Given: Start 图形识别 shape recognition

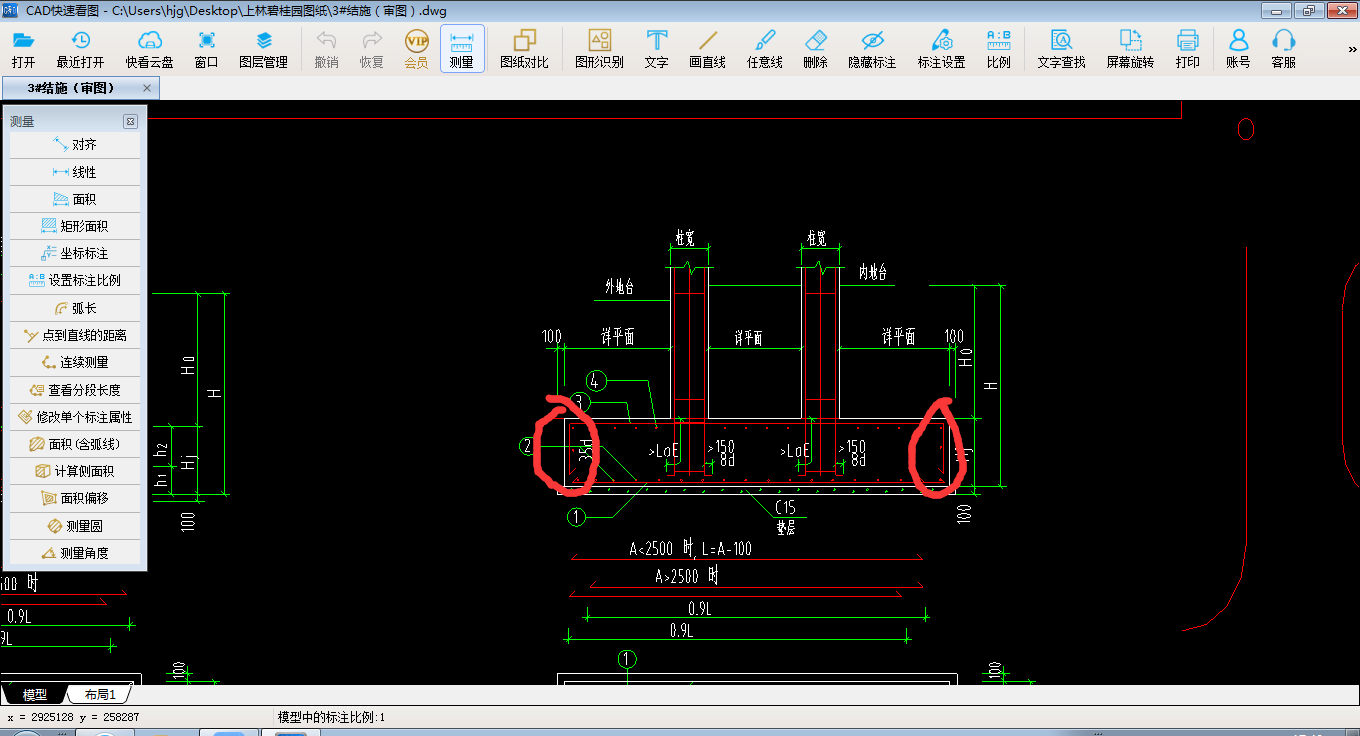Looking at the screenshot, I should coord(599,49).
